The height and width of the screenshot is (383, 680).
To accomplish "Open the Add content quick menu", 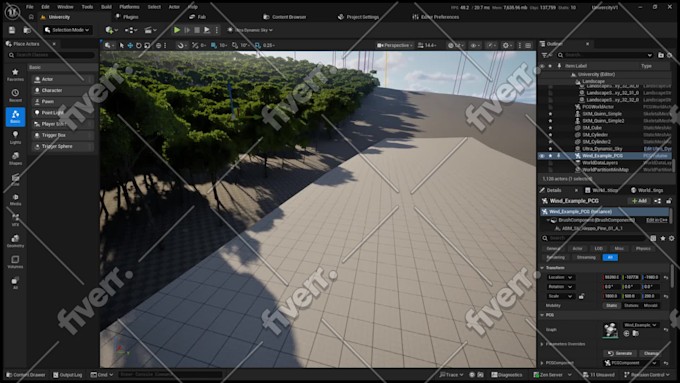I will tap(110, 30).
